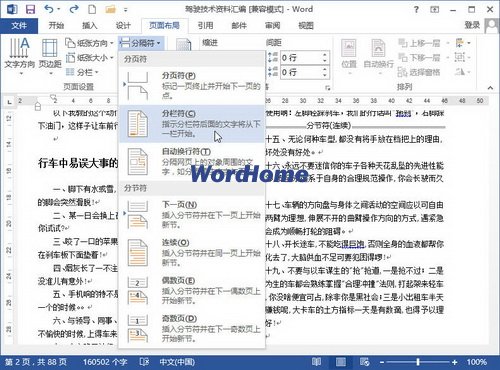Choose 自动换行符(T) text wrapping break
The image size is (500, 370).
pyautogui.click(x=192, y=162)
